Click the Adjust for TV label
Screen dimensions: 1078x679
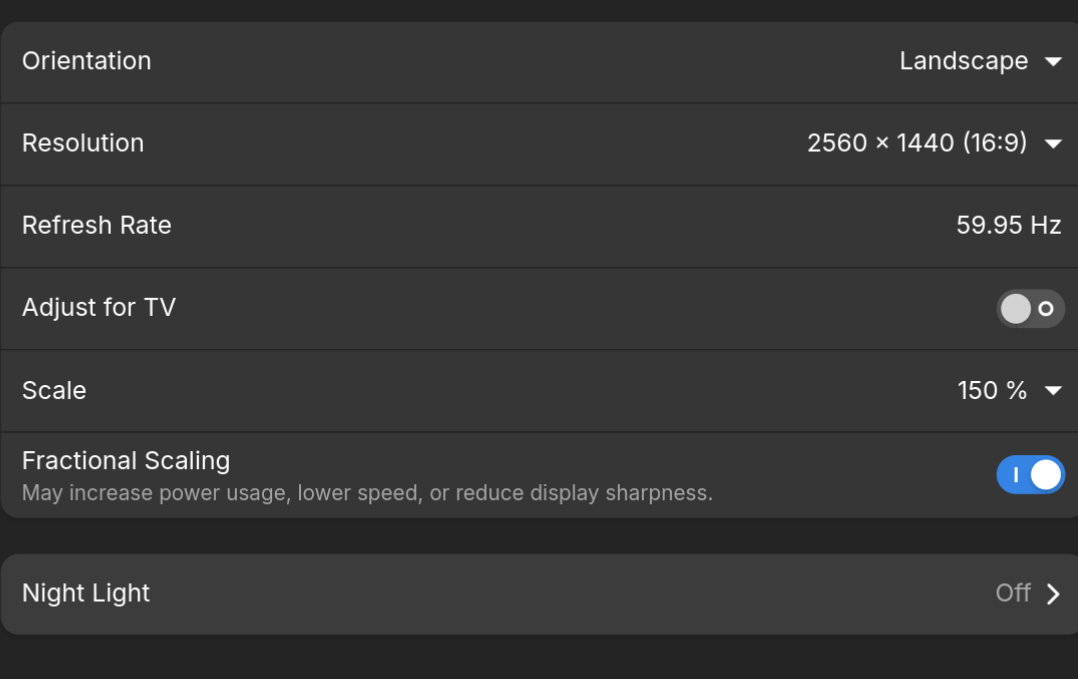tap(99, 307)
